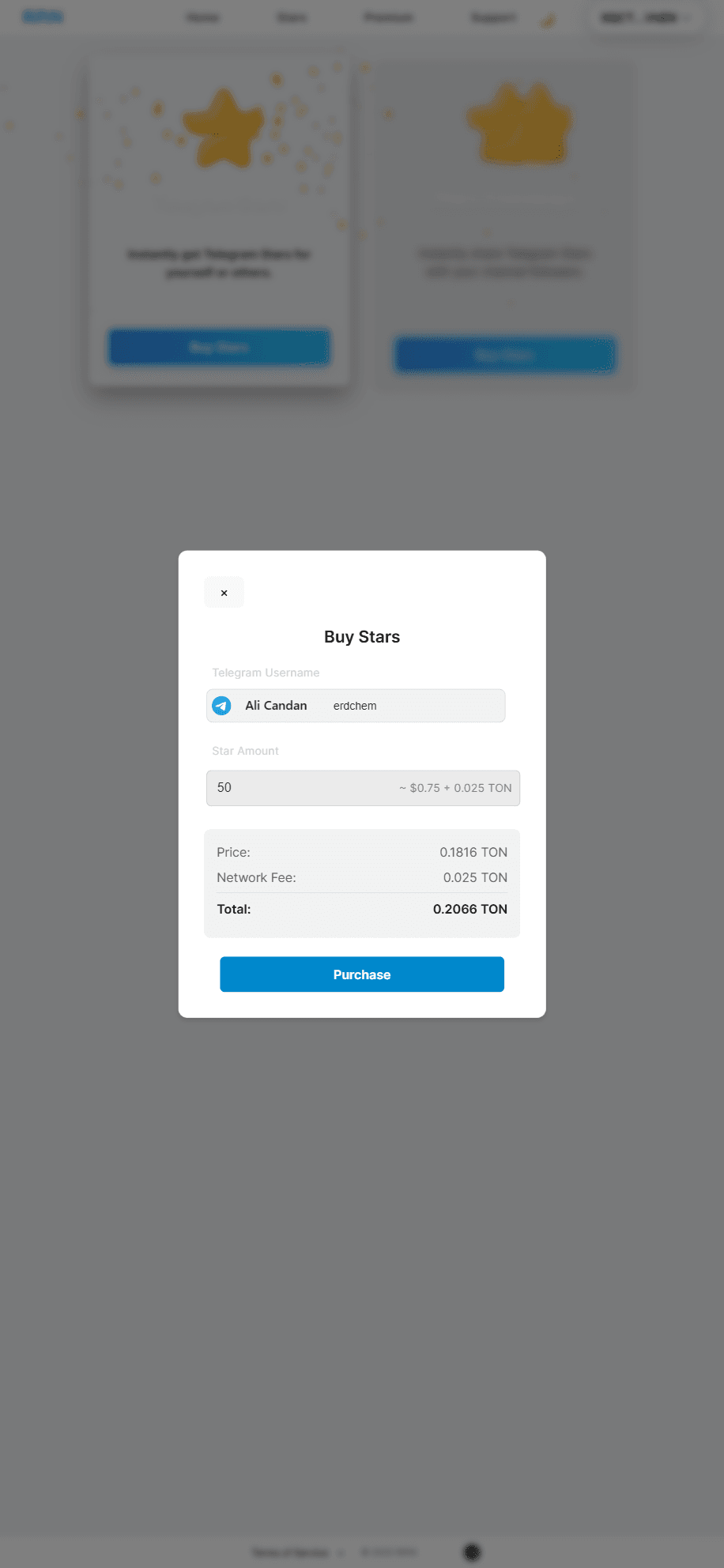
Task: Click the dark round icon in footer
Action: [x=472, y=1551]
